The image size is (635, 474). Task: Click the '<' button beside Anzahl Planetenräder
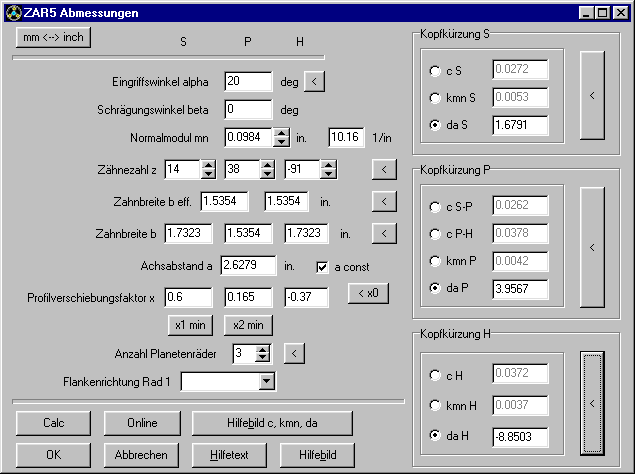pyautogui.click(x=291, y=353)
